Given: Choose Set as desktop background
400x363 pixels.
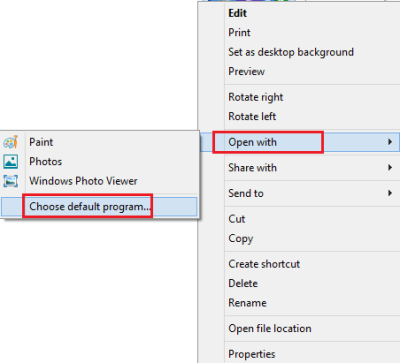Looking at the screenshot, I should tap(291, 52).
